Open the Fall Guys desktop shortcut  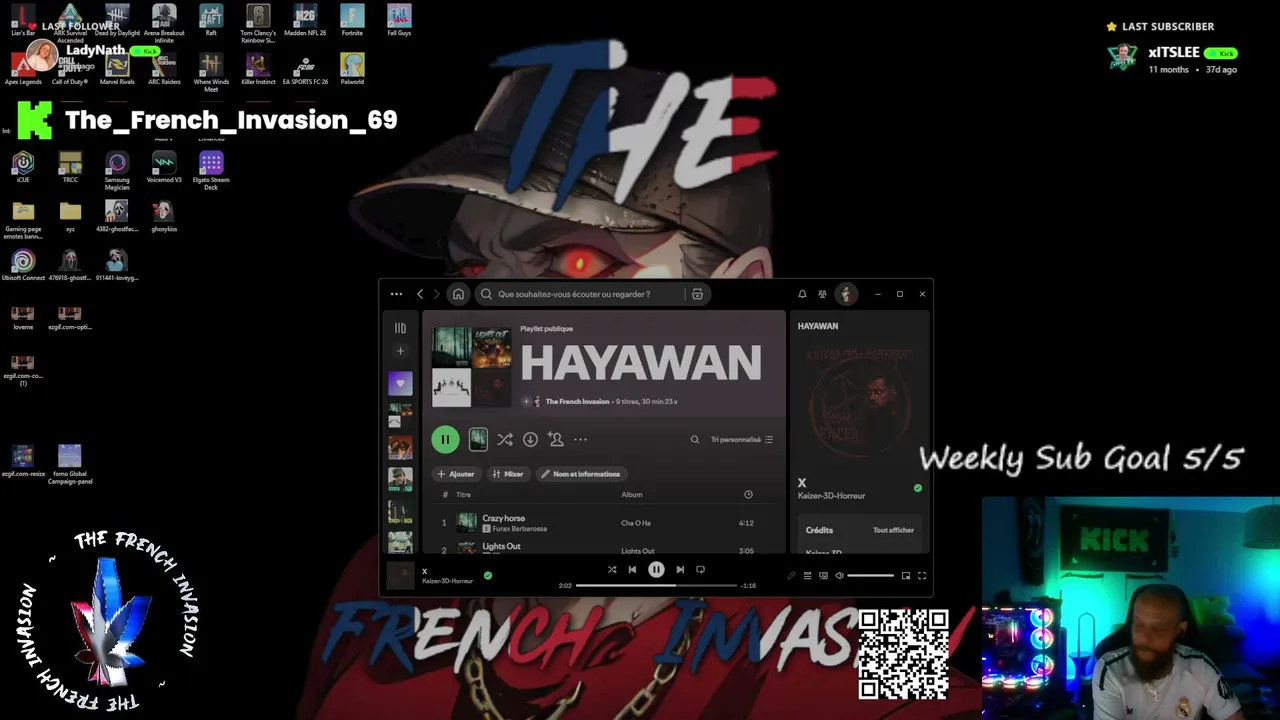tap(399, 20)
